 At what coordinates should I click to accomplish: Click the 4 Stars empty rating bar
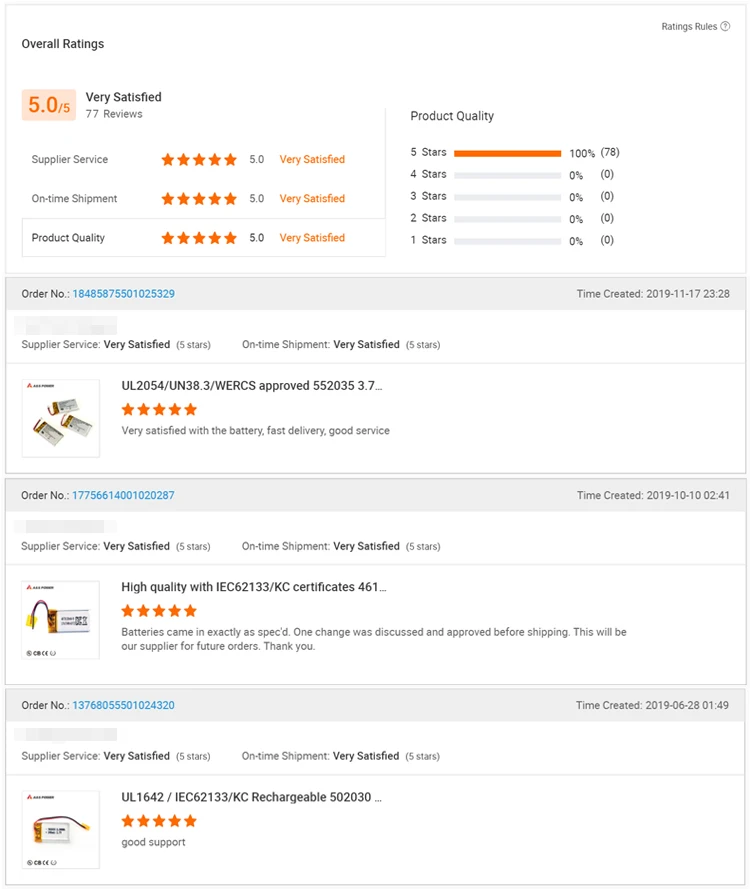click(507, 175)
